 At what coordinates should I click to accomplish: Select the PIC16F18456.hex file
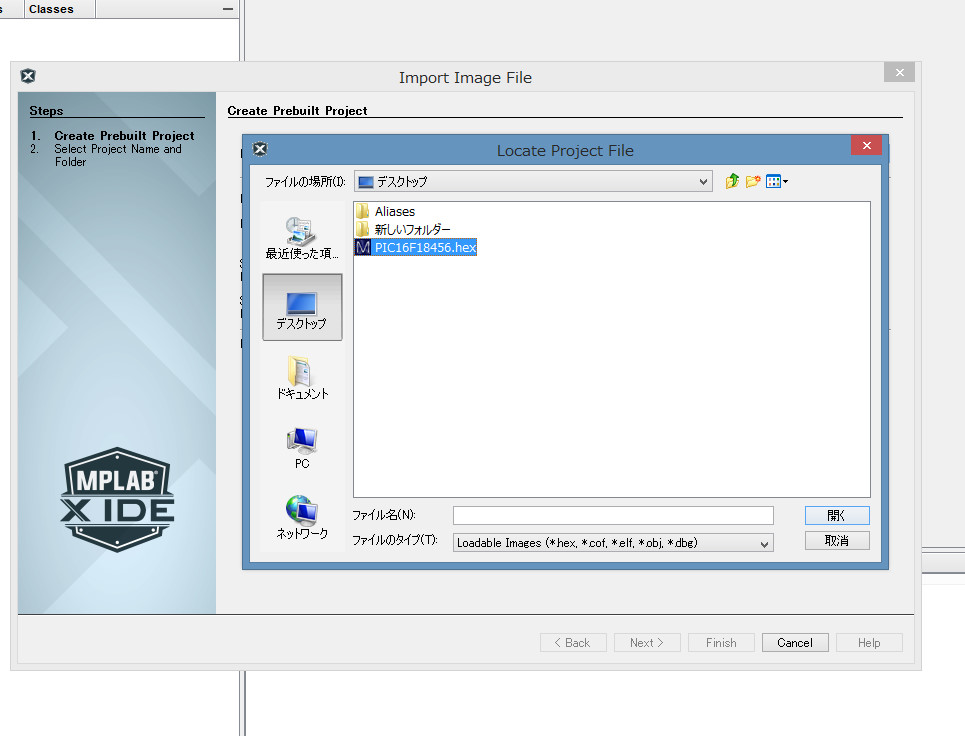click(415, 247)
